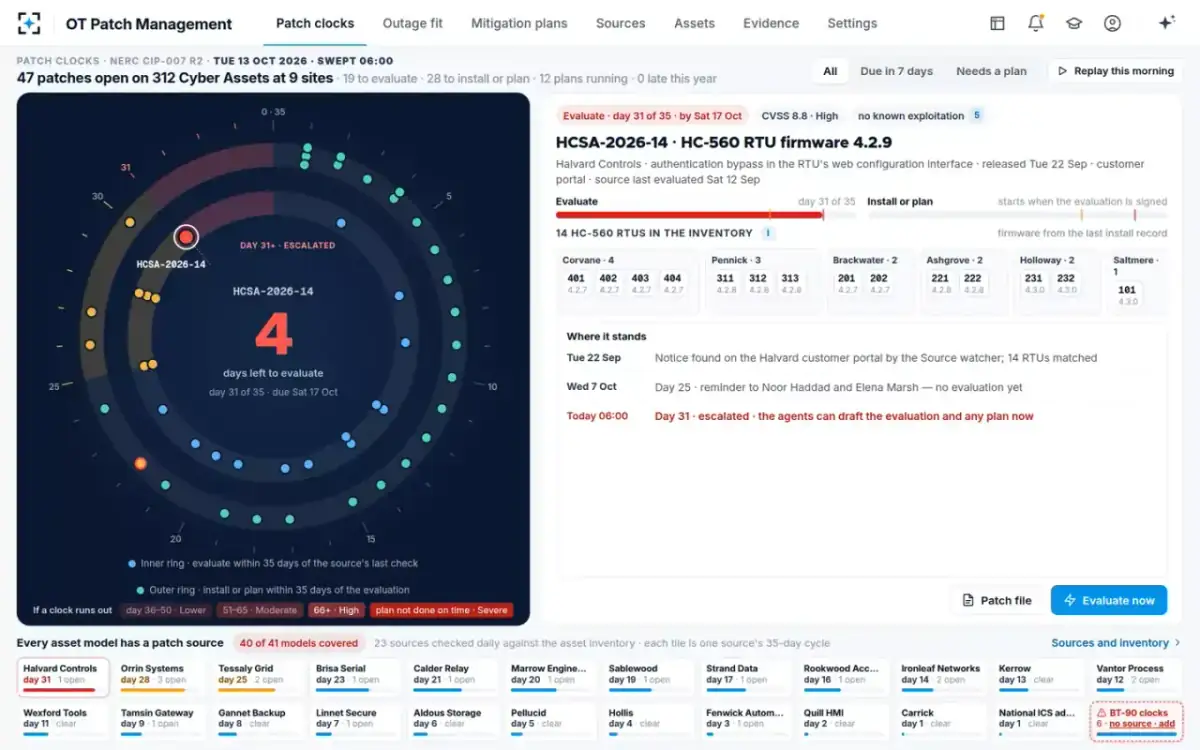
Task: Open the Orrin Systems source tile
Action: pyautogui.click(x=161, y=676)
